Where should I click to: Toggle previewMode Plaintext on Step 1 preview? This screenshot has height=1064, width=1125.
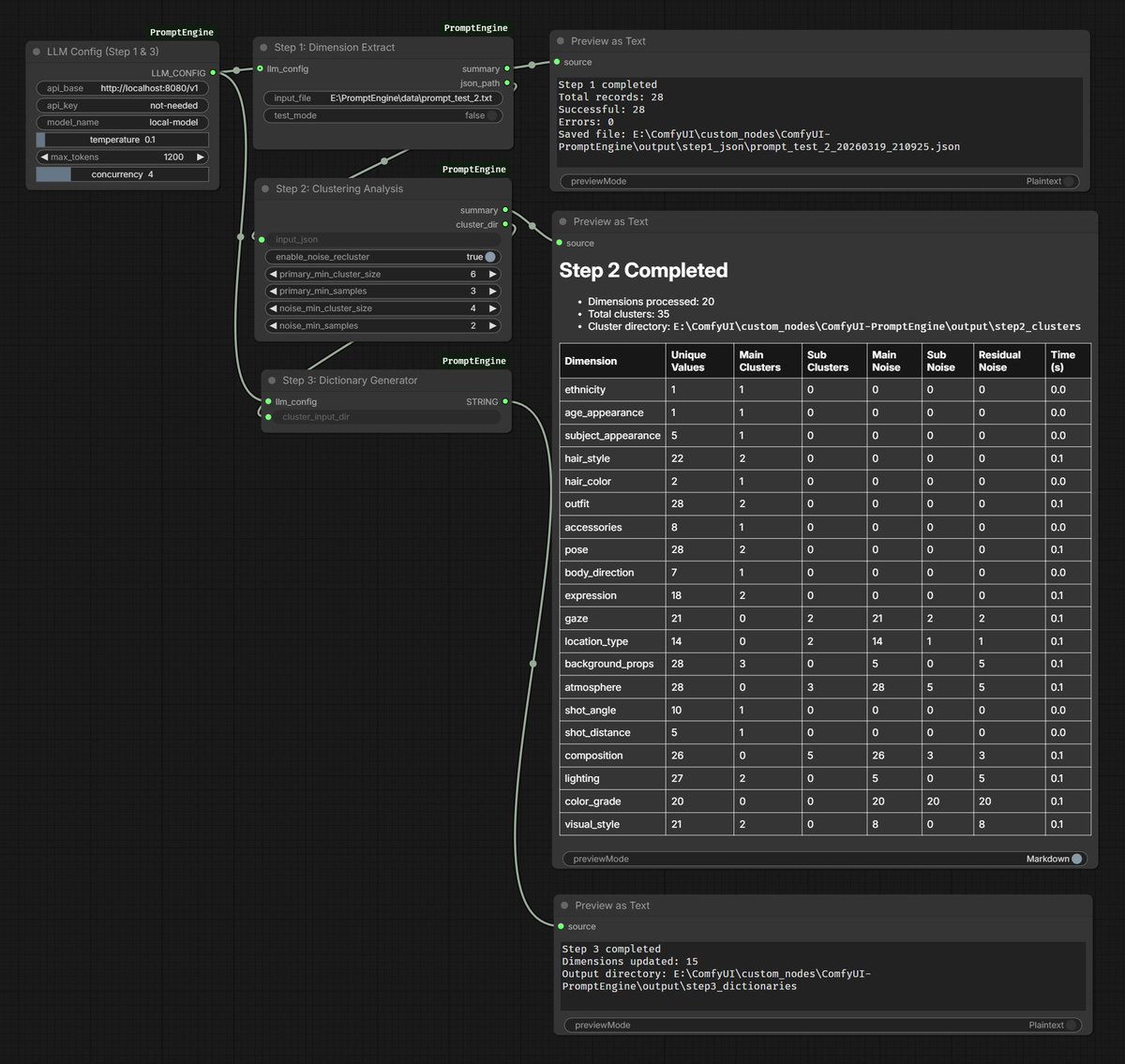pos(1070,181)
